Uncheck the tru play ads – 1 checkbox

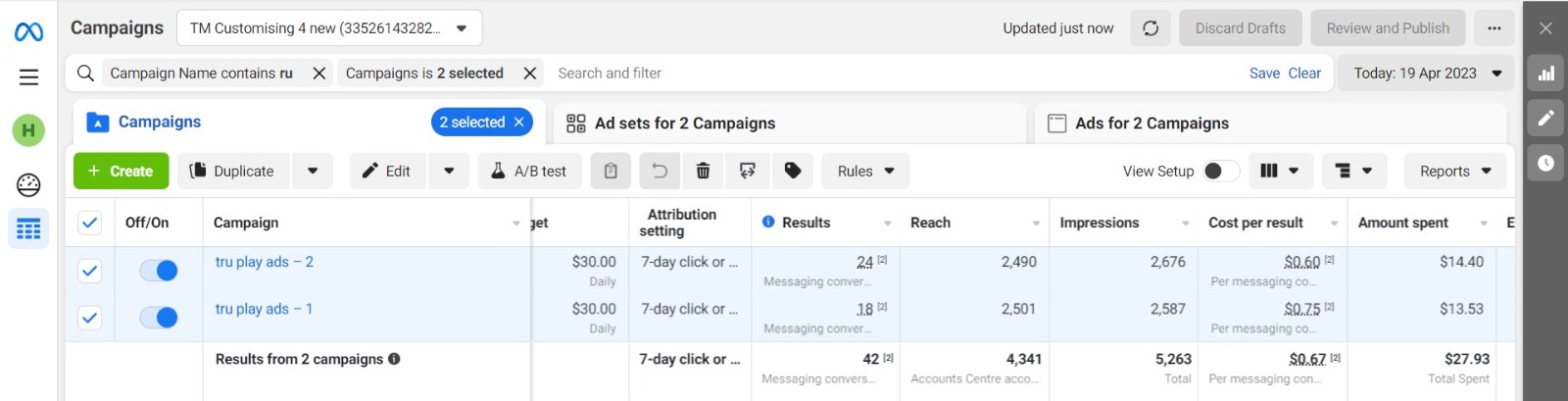[x=89, y=318]
